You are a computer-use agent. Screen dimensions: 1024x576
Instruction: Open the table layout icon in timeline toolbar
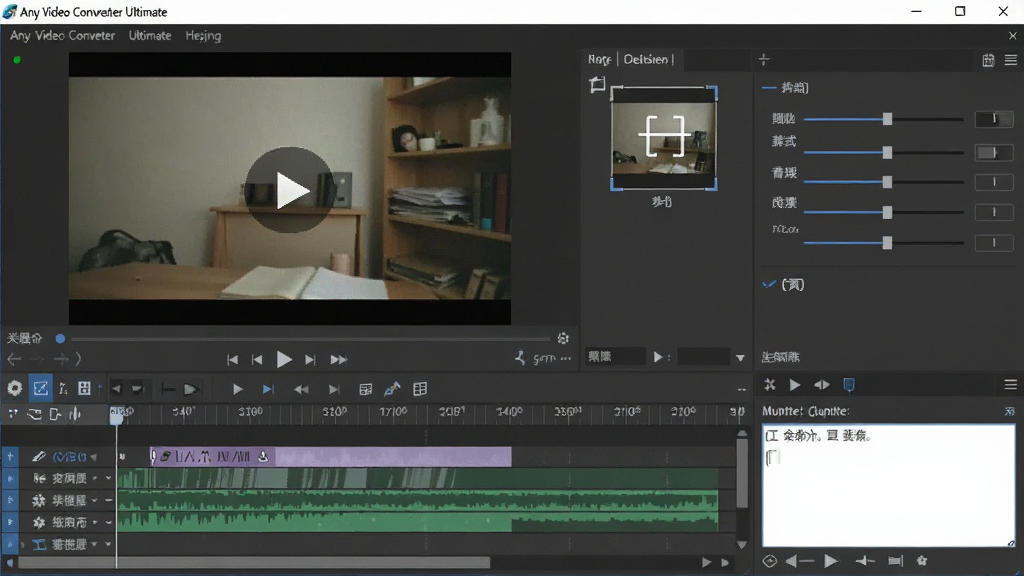(420, 389)
